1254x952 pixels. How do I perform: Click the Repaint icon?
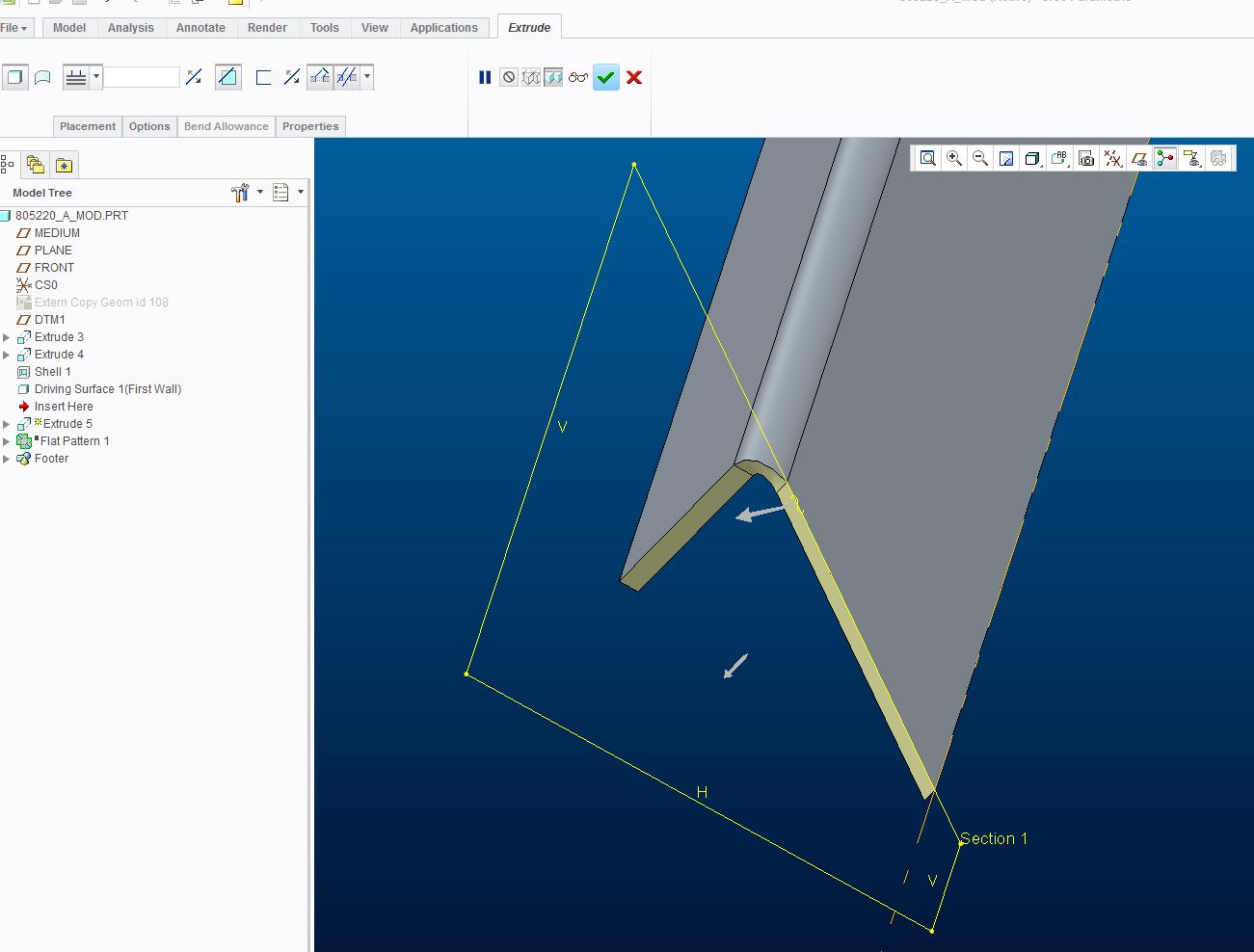[x=1006, y=158]
